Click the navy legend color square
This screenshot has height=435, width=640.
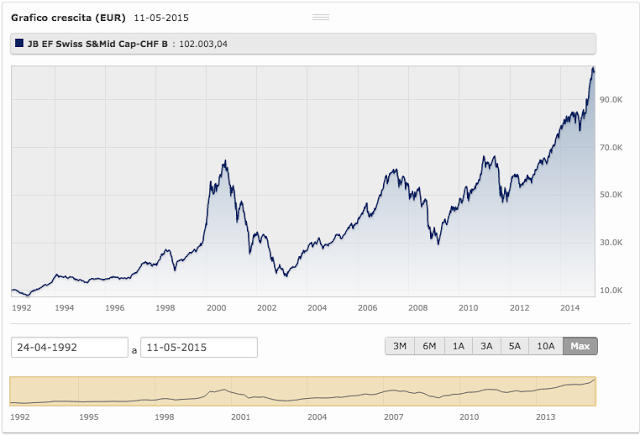[x=18, y=43]
